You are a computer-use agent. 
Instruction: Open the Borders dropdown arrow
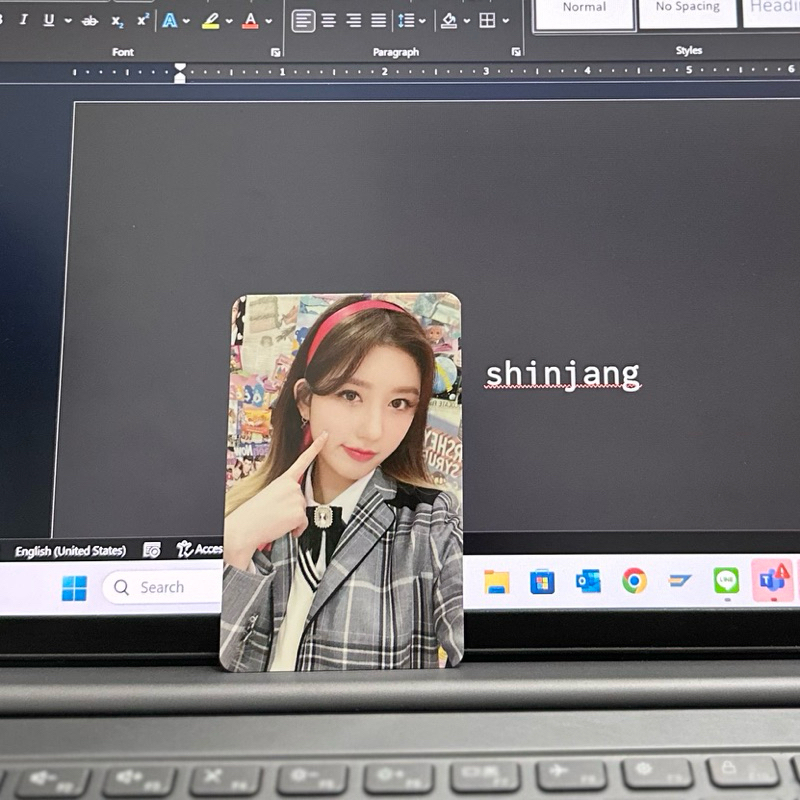(x=506, y=21)
